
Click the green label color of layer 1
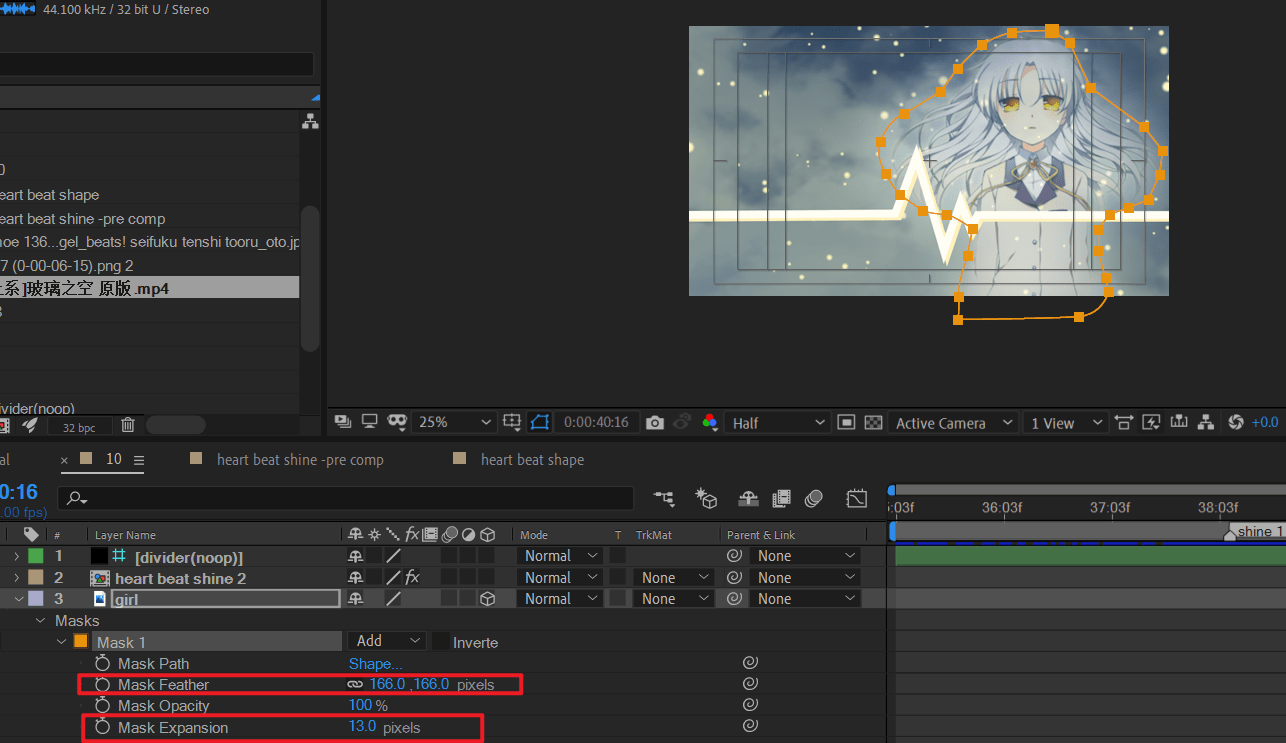pyautogui.click(x=35, y=556)
